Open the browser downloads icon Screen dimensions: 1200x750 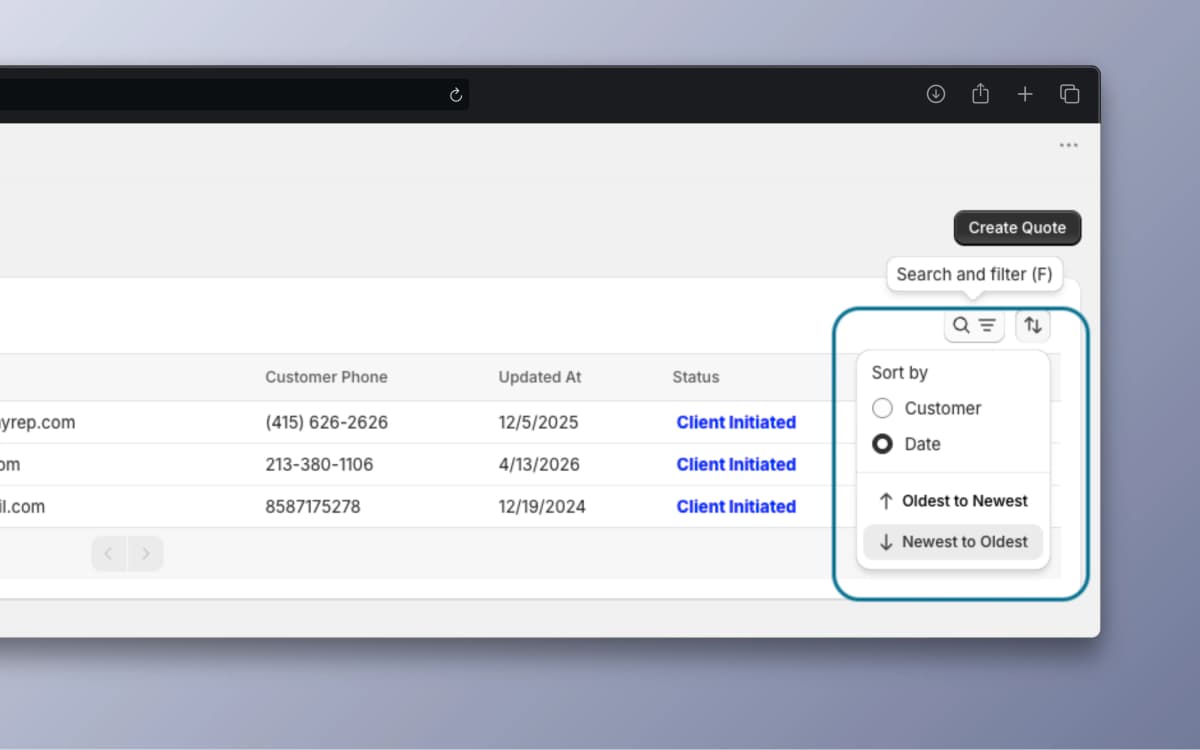tap(936, 94)
